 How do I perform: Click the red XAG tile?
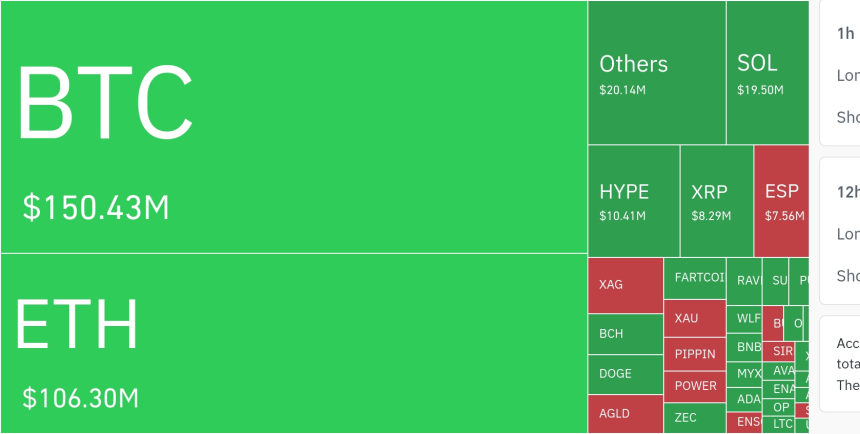click(x=625, y=285)
